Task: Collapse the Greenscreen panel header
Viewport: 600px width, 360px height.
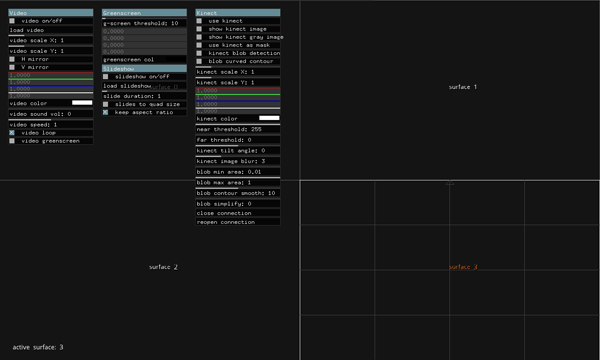Action: 144,13
